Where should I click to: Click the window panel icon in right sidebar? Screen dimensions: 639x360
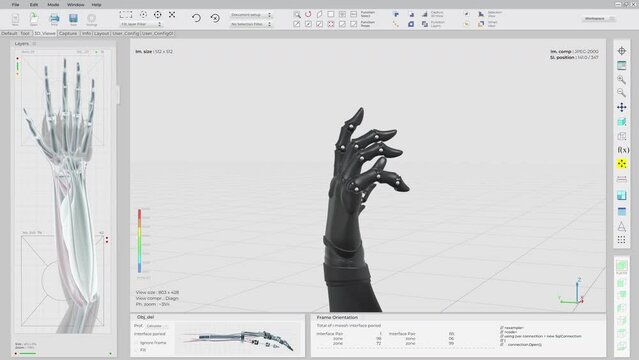coord(621,65)
